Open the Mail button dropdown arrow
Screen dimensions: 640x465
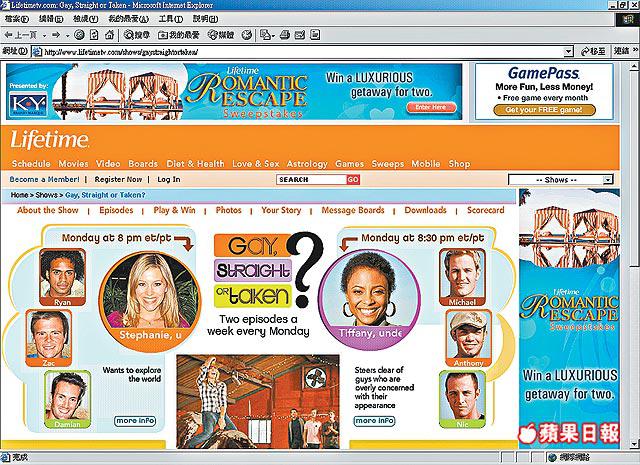273,36
